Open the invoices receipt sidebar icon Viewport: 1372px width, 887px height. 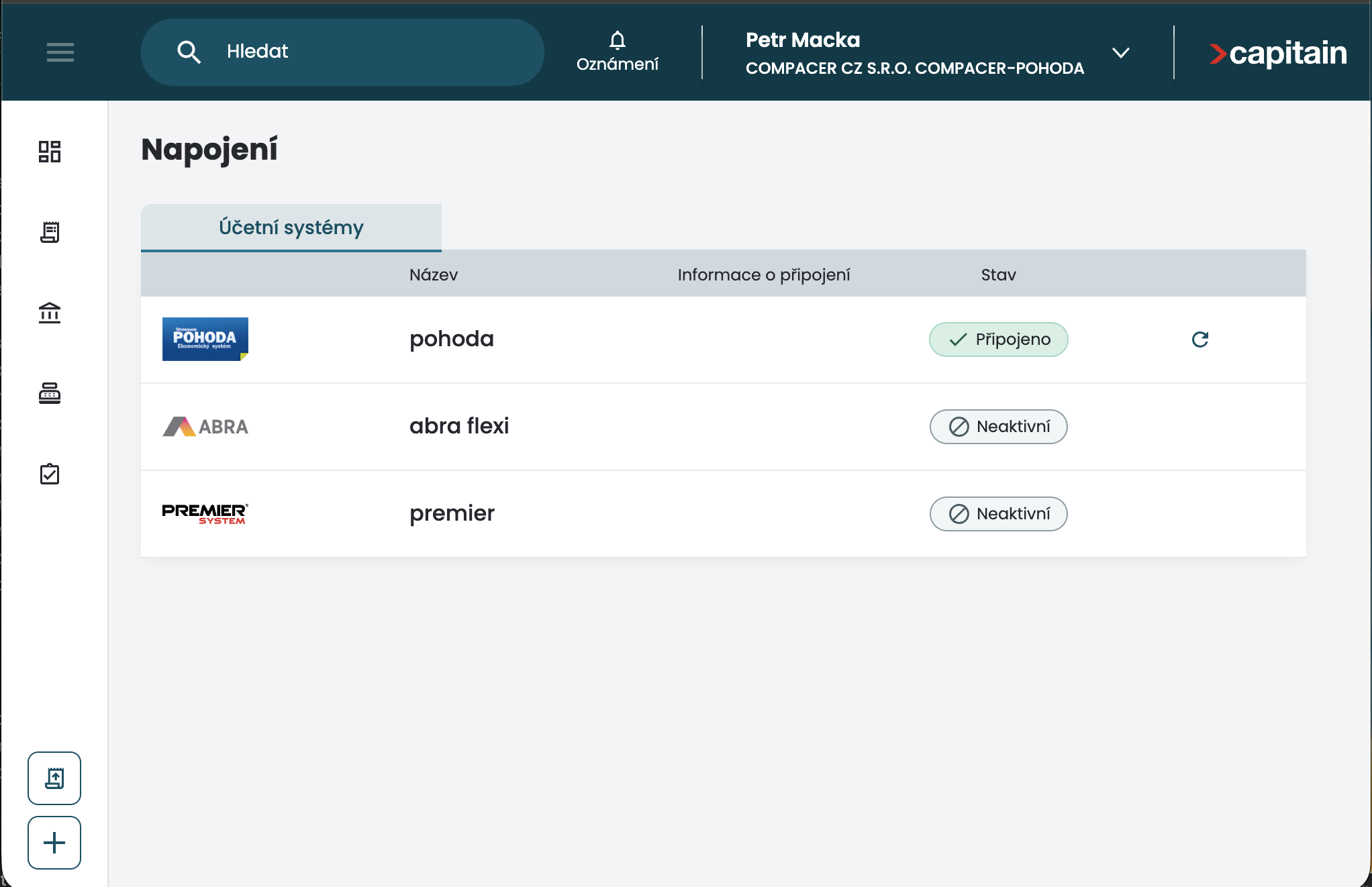point(50,232)
